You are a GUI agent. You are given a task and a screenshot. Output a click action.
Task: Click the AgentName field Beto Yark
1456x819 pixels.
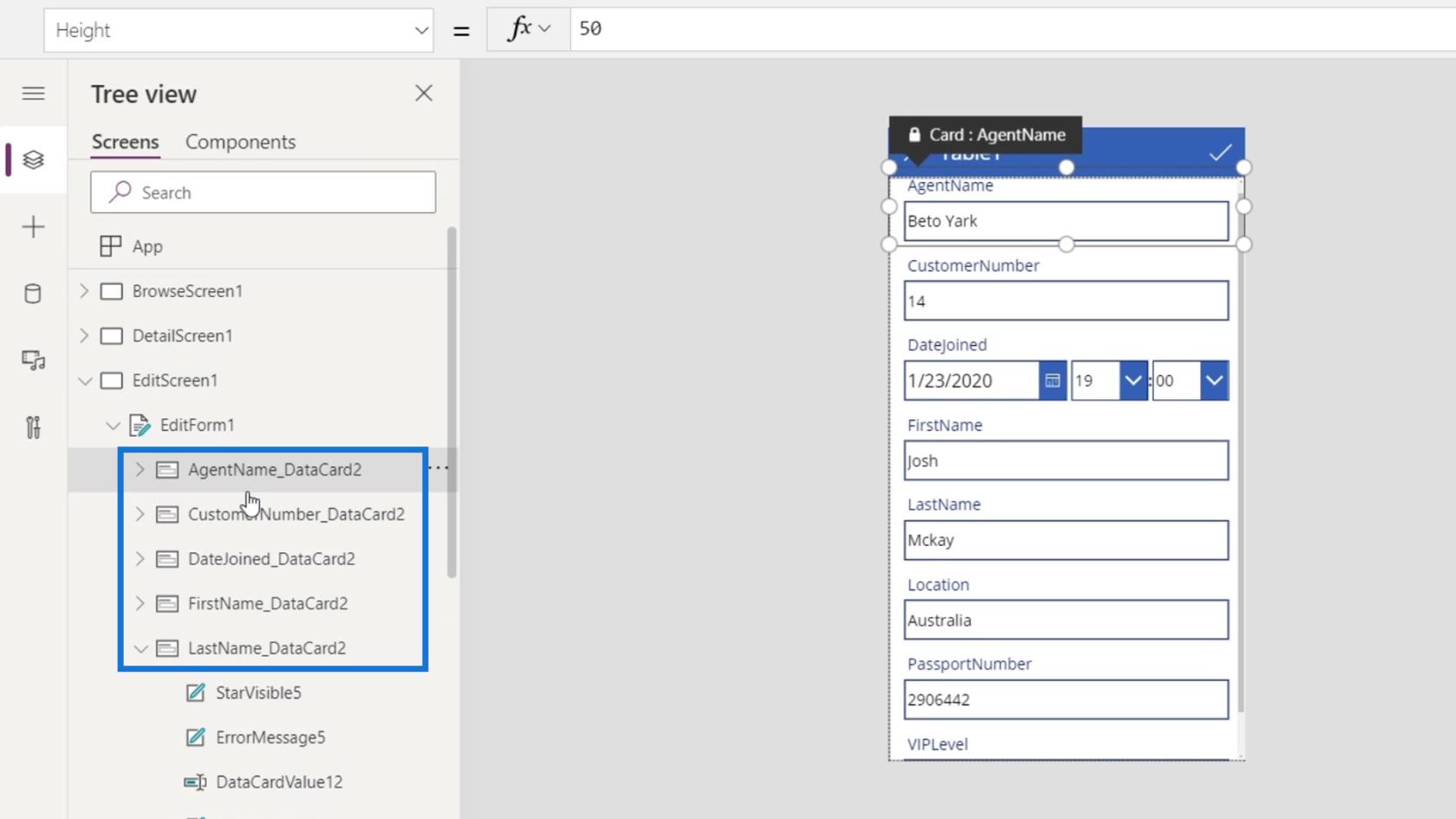click(1066, 221)
